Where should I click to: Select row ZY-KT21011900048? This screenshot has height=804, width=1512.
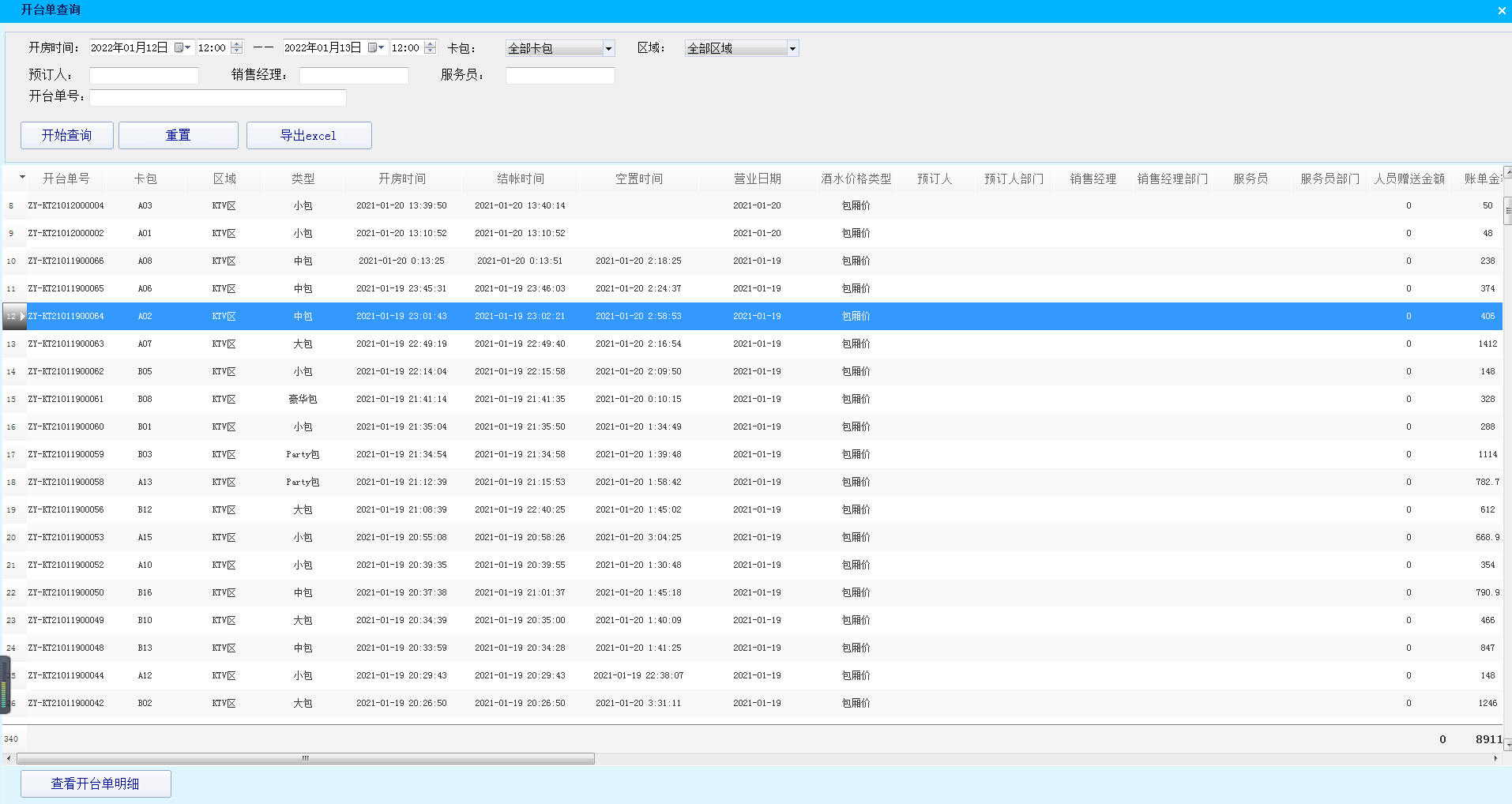752,648
